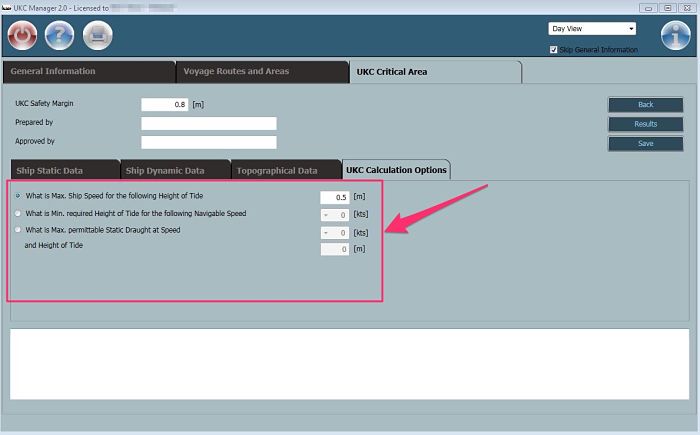Click the Prepared by text field

coord(208,123)
